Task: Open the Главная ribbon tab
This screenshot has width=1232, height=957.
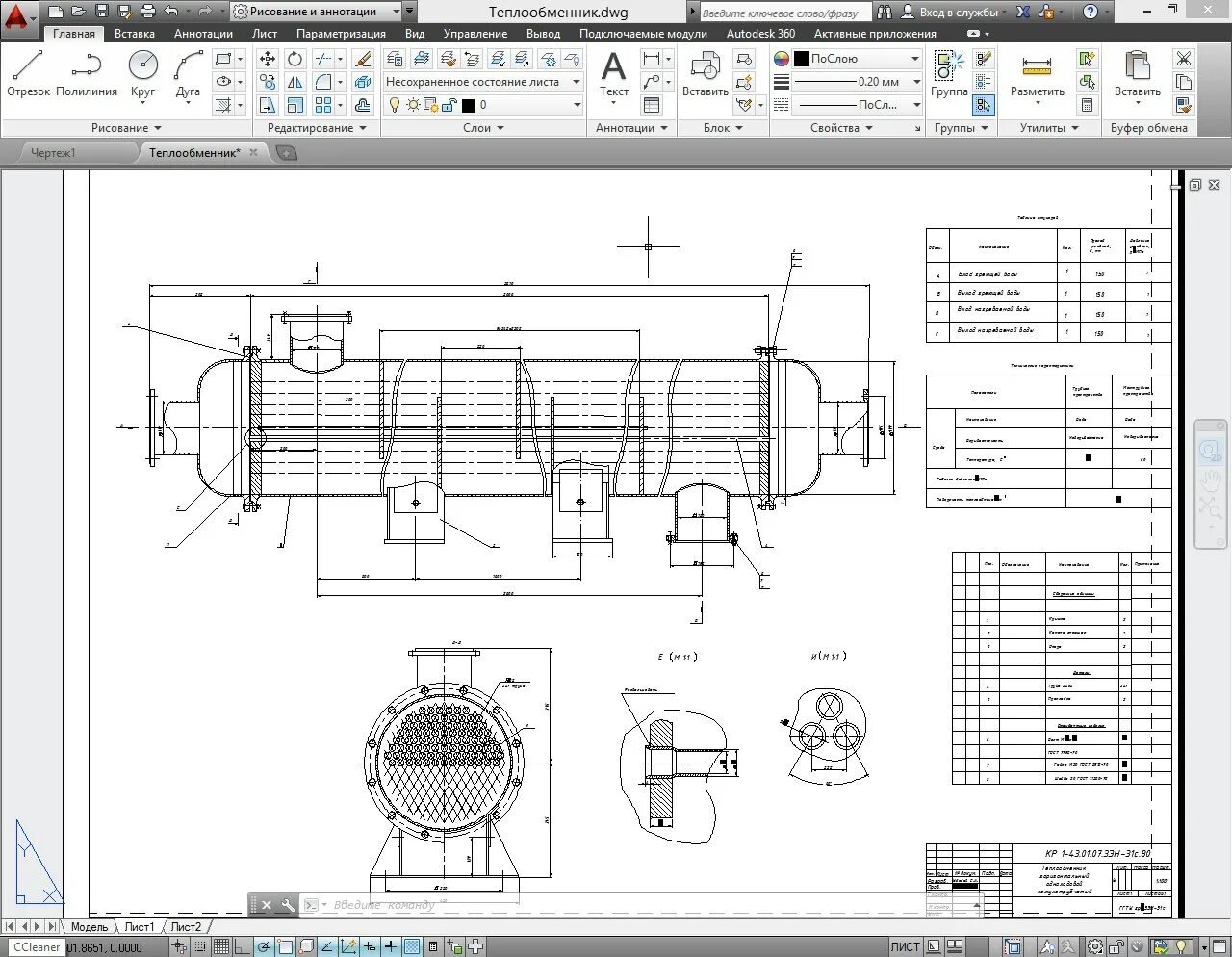Action: (x=74, y=33)
